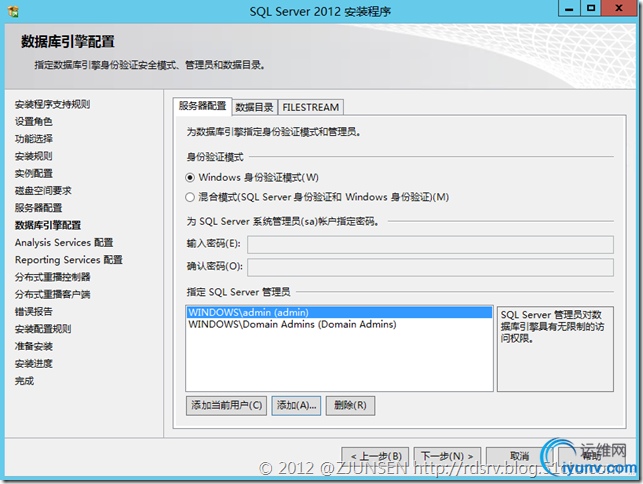Image resolution: width=643 pixels, height=484 pixels.
Task: Click 安装进度 step in sidebar
Action: pyautogui.click(x=34, y=363)
